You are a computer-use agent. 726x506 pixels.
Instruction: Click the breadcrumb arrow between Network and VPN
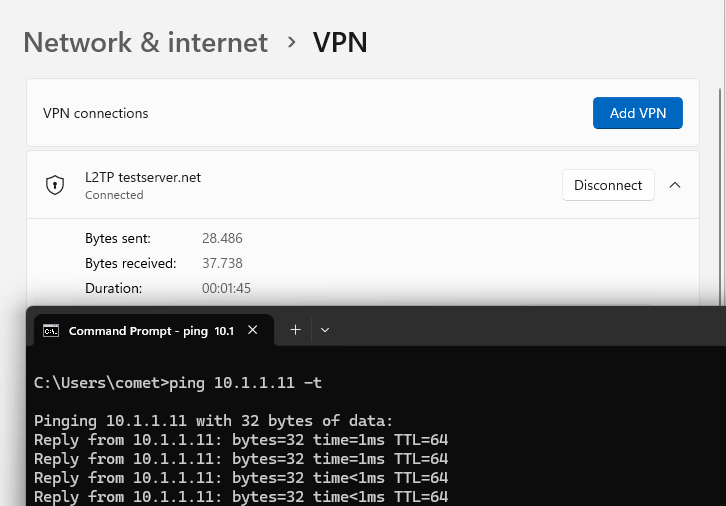[291, 42]
